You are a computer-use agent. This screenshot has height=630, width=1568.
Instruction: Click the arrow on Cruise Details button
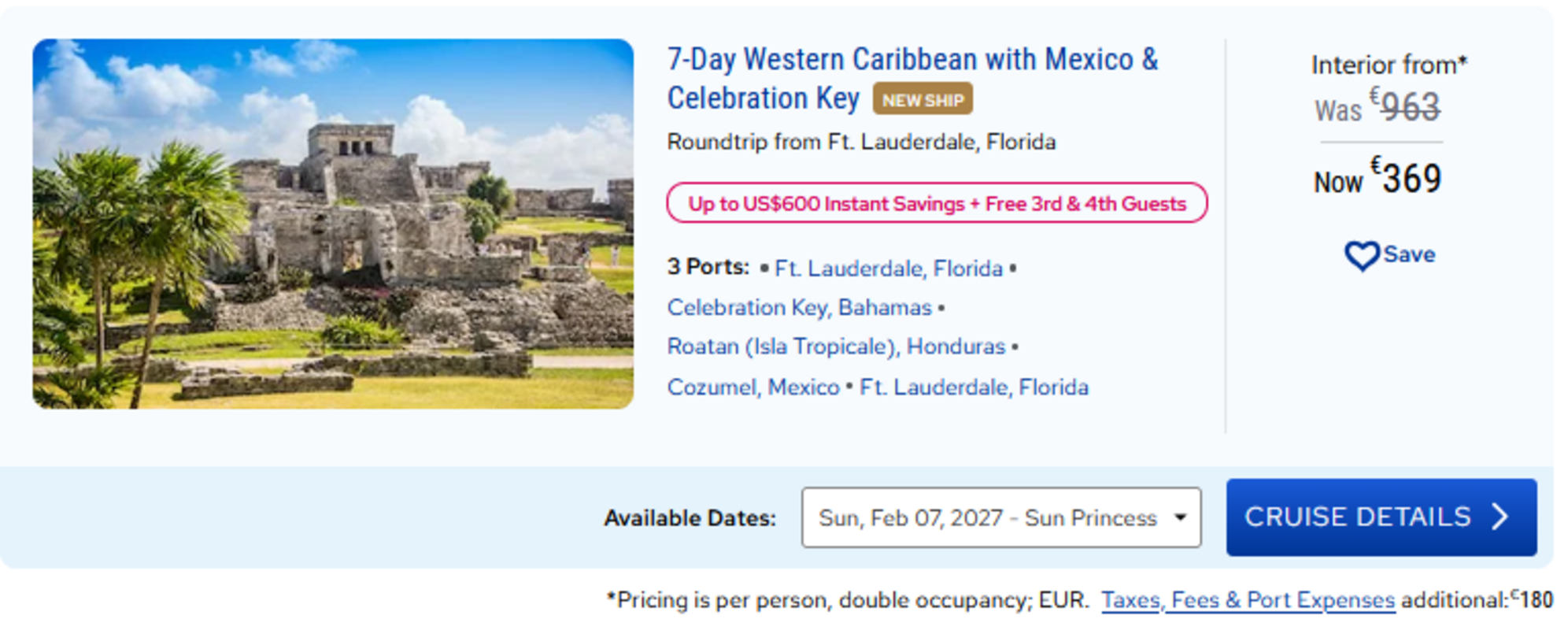[x=1500, y=517]
